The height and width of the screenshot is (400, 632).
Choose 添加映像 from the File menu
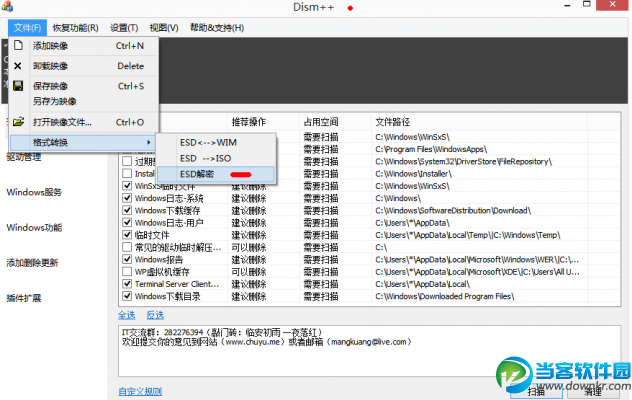pyautogui.click(x=83, y=46)
